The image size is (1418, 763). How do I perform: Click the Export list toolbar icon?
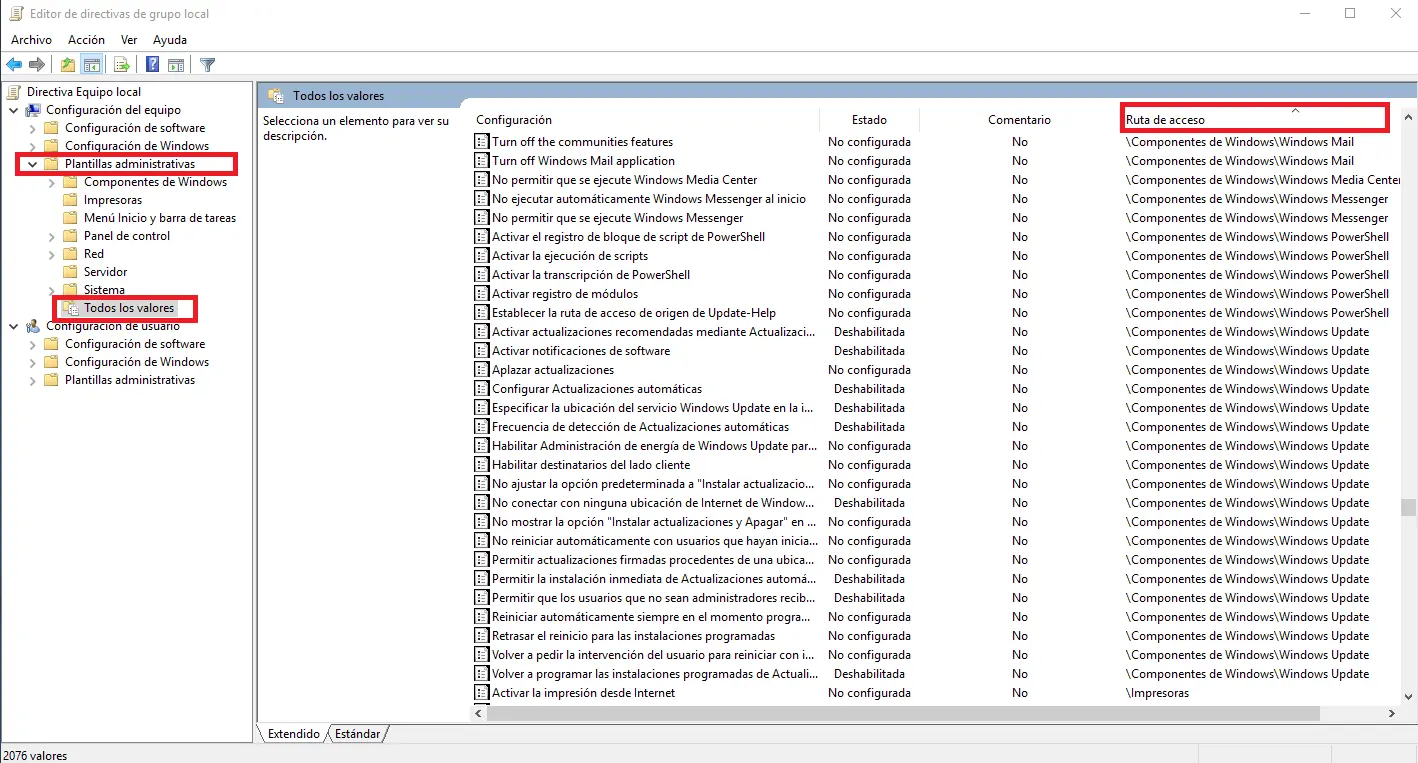[122, 65]
